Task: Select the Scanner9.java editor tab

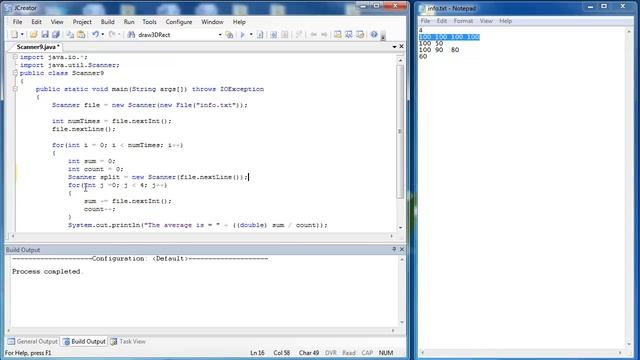Action: (38, 47)
